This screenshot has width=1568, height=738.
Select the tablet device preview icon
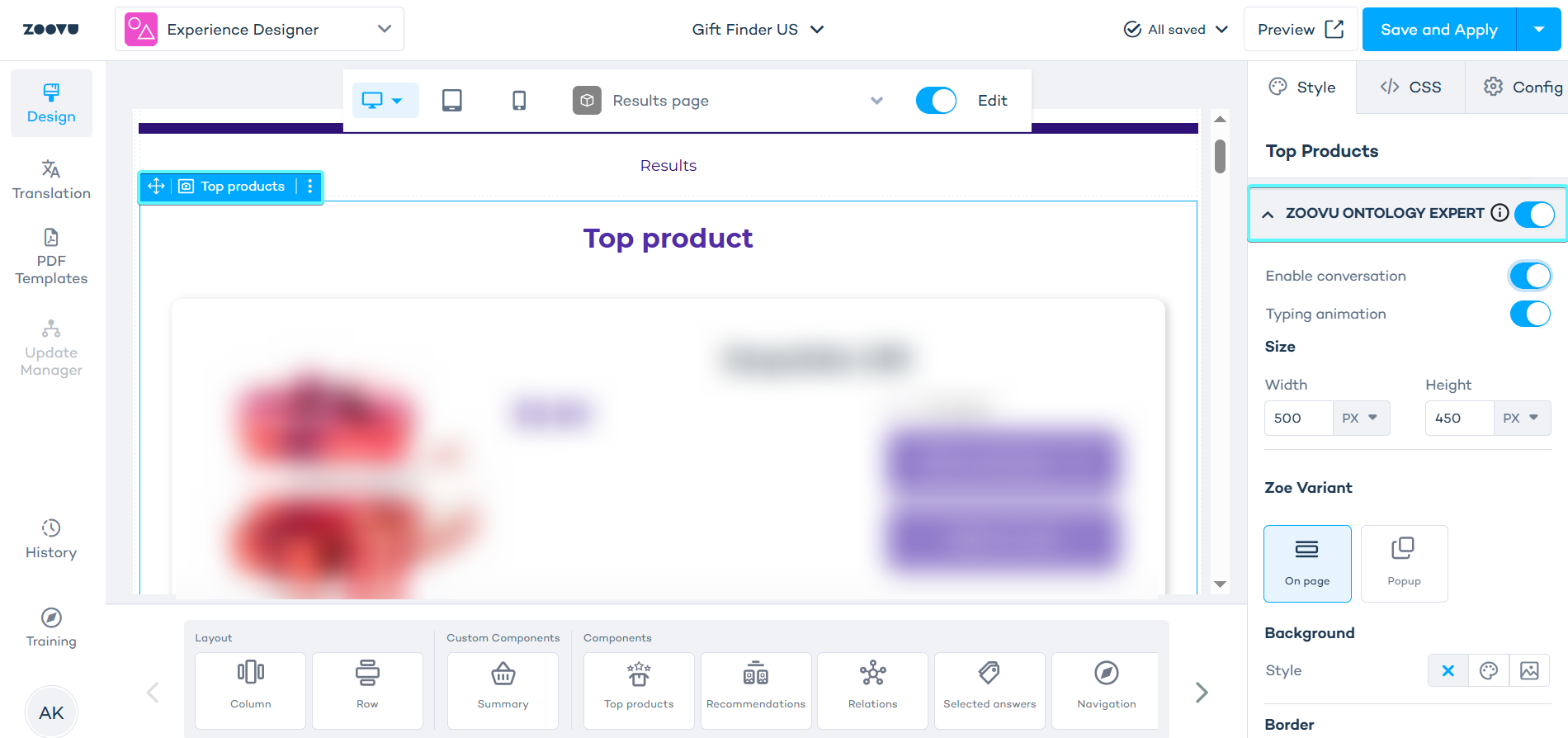451,101
